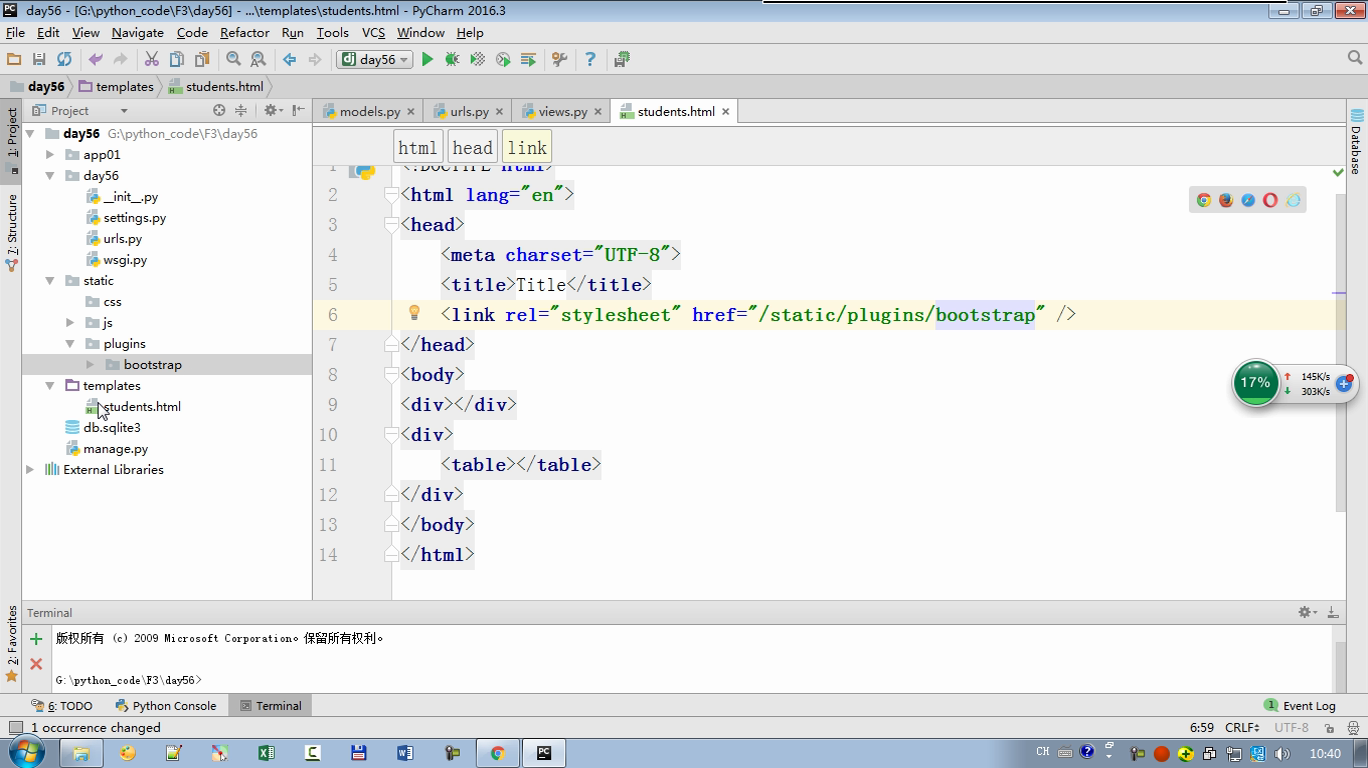Open preview in Firefox browser icon

(x=1225, y=200)
